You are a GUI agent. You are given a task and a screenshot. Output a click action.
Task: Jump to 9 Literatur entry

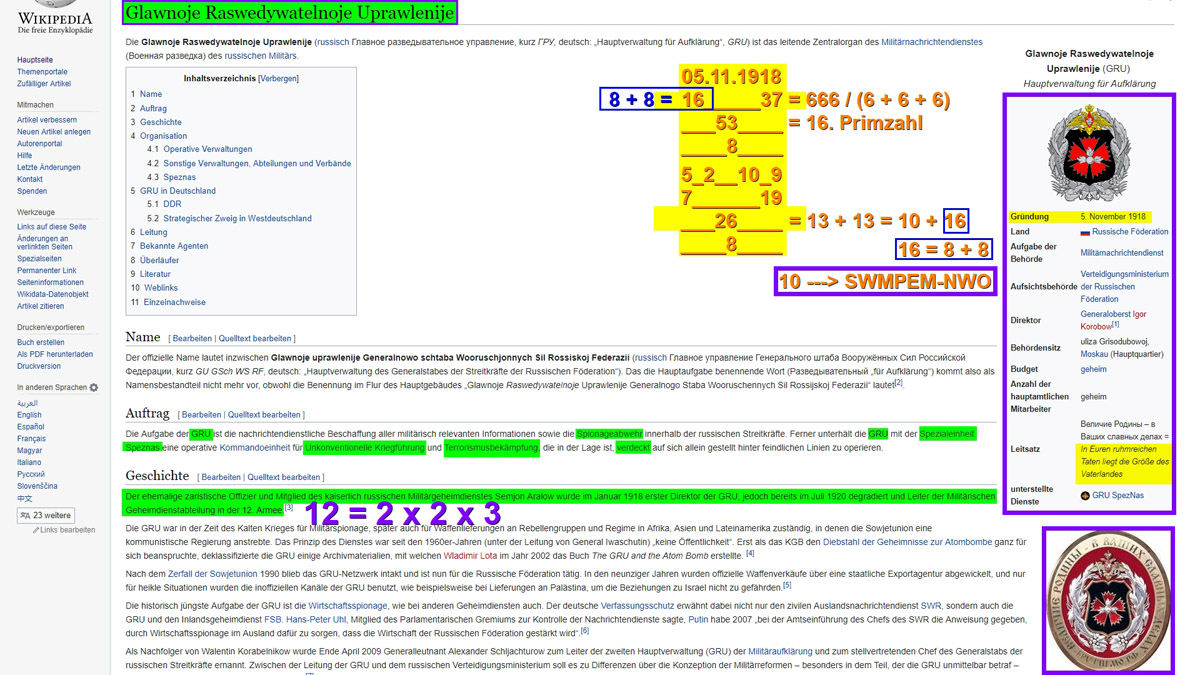click(x=151, y=274)
